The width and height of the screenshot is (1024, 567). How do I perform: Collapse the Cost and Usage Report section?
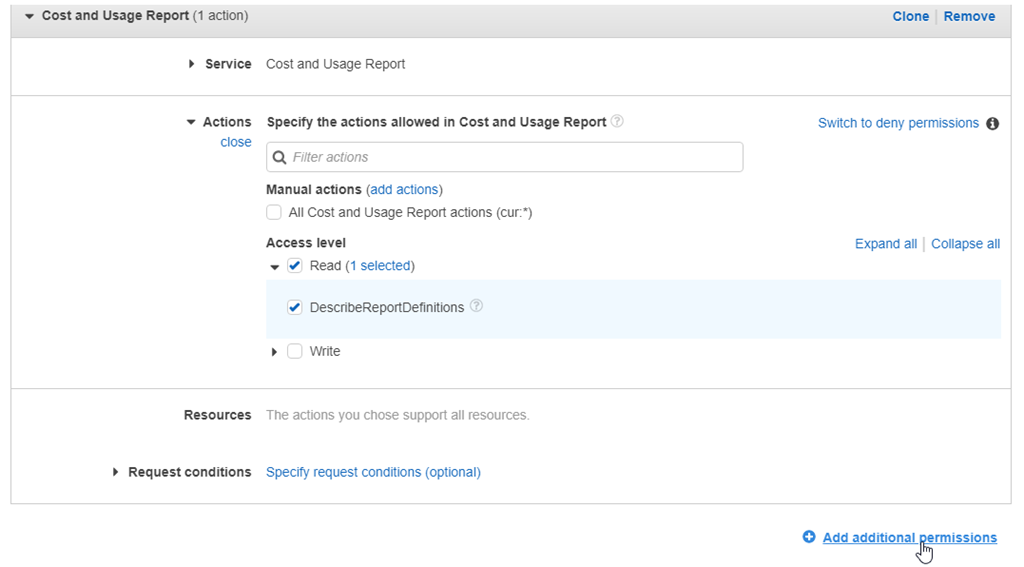coord(29,17)
